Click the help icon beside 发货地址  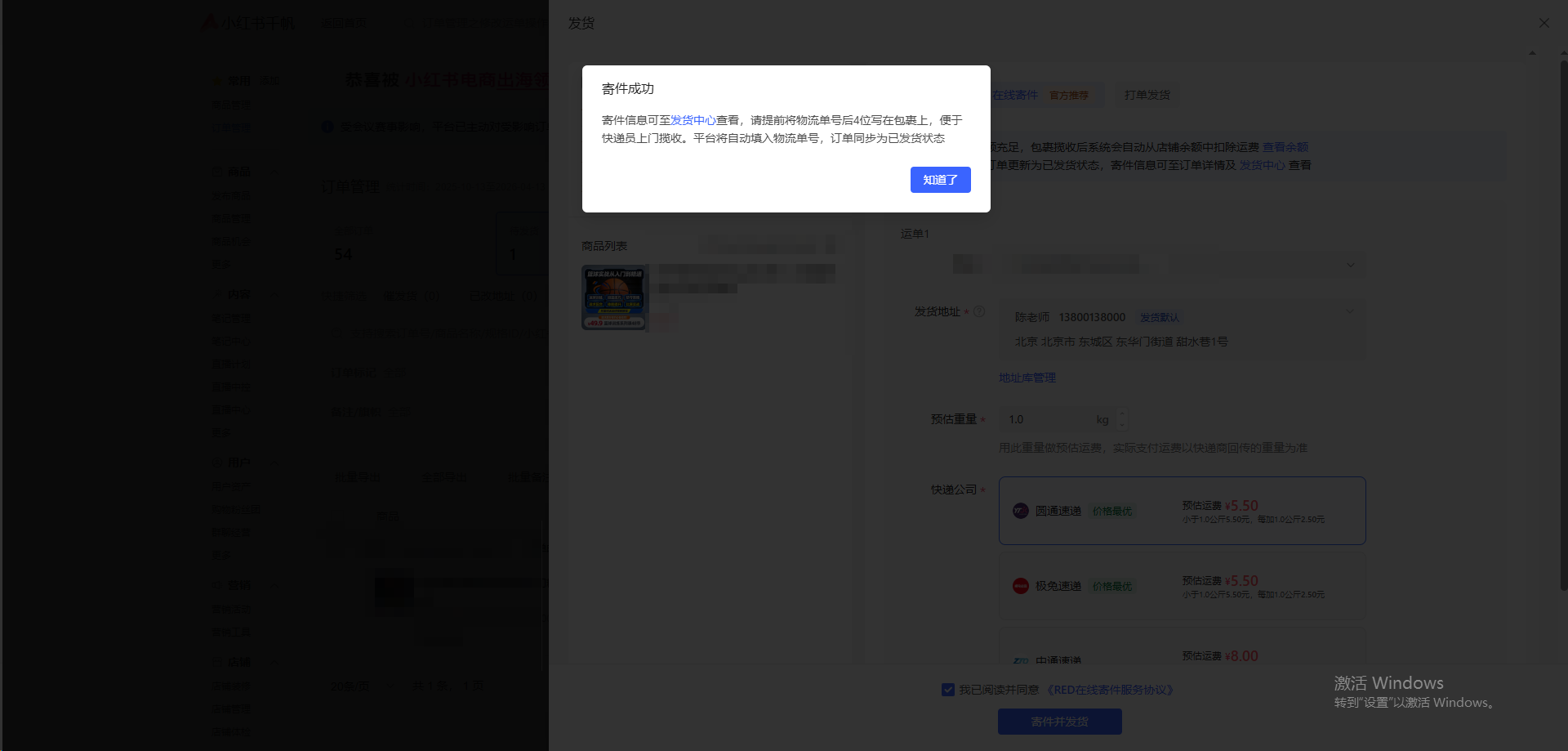[979, 311]
